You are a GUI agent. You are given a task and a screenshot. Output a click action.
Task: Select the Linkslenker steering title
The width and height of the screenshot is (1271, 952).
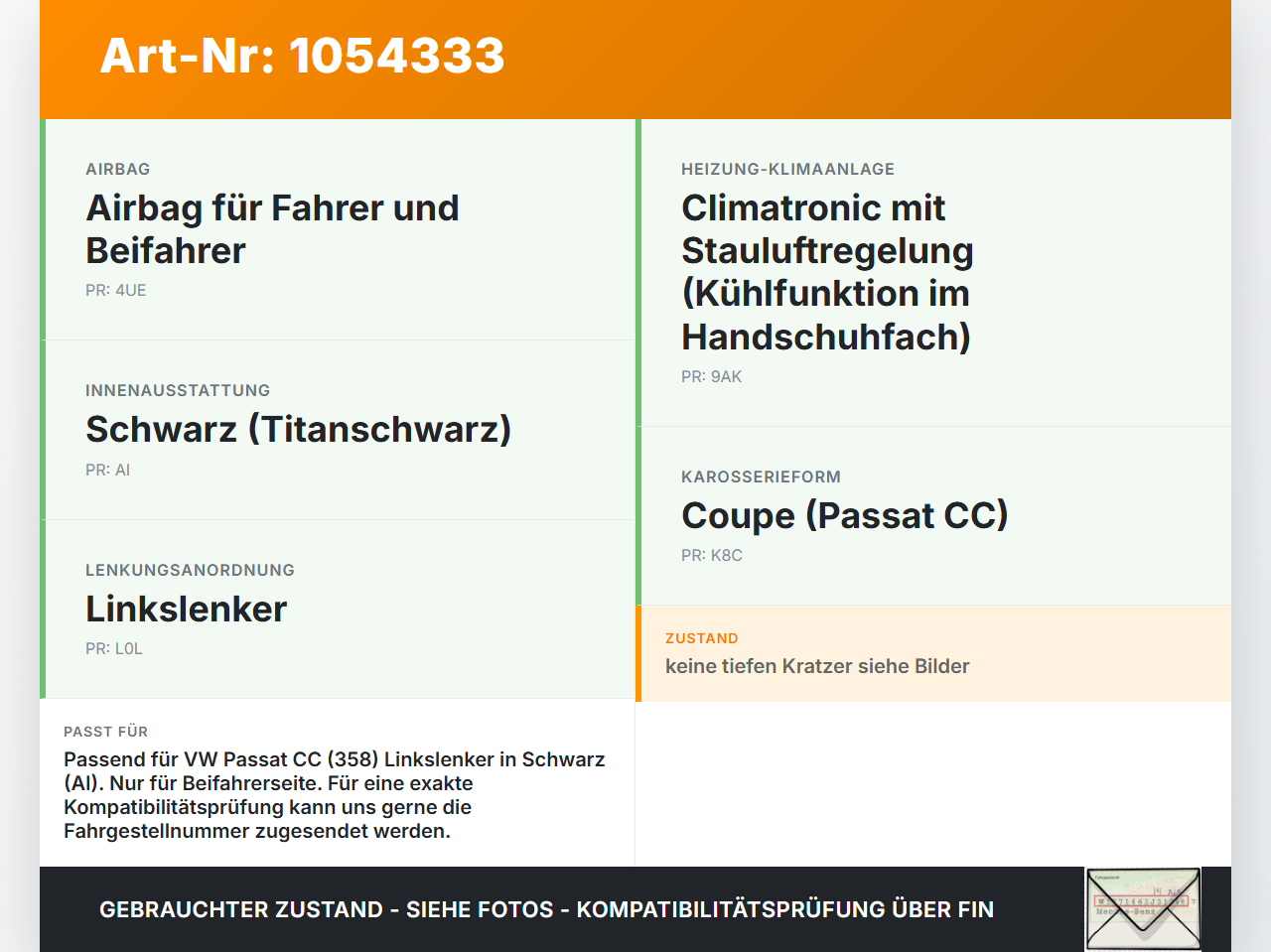click(187, 610)
